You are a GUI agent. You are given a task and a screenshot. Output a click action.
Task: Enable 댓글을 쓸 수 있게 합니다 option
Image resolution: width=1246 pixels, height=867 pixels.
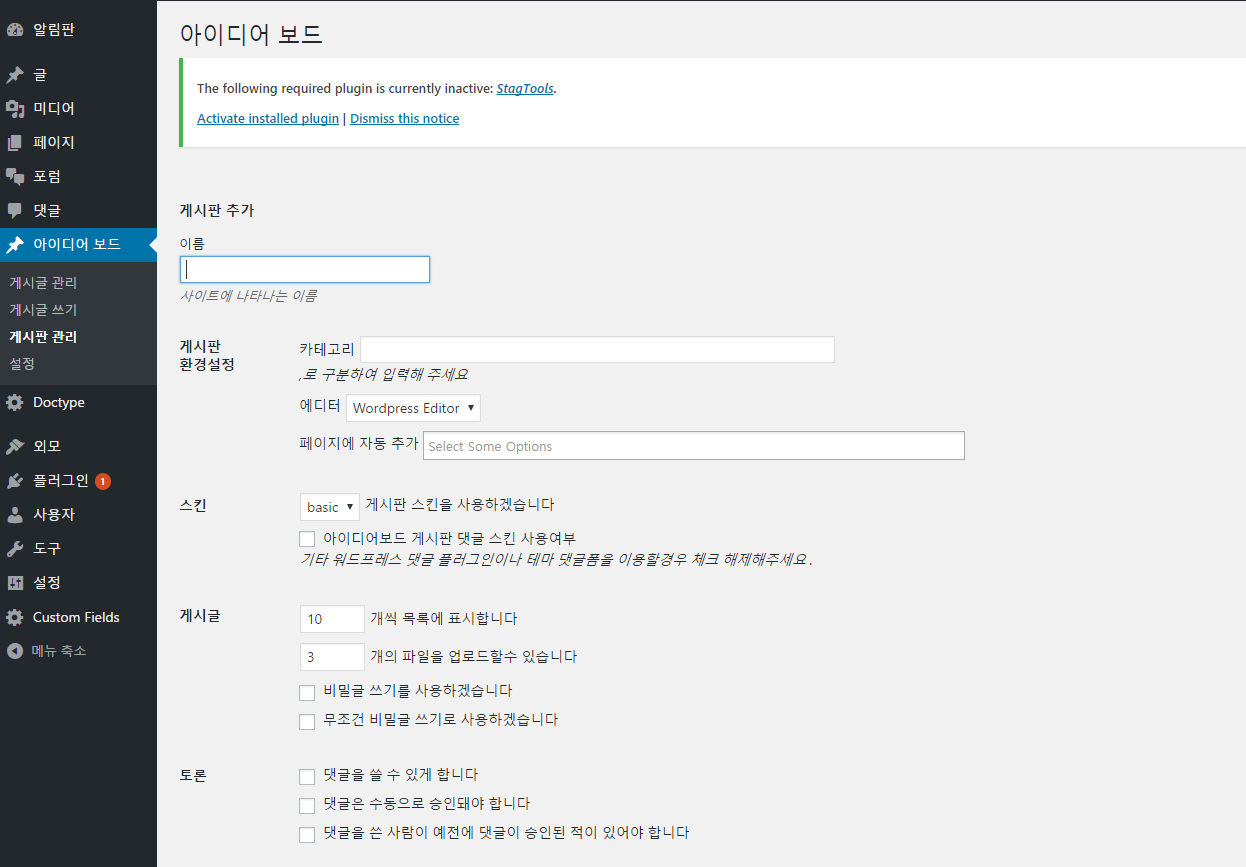307,776
